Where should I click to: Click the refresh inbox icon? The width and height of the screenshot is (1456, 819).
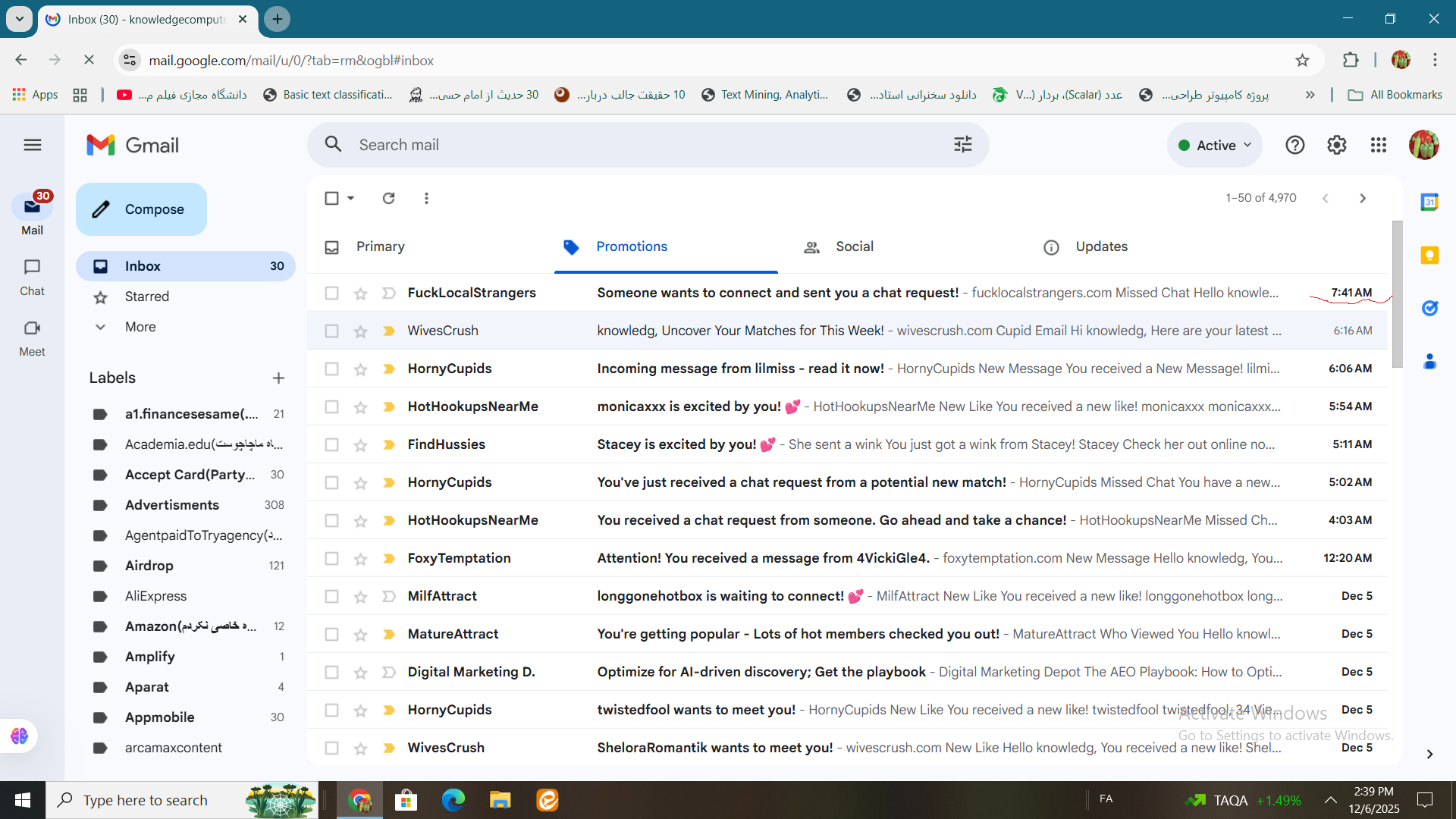click(388, 198)
